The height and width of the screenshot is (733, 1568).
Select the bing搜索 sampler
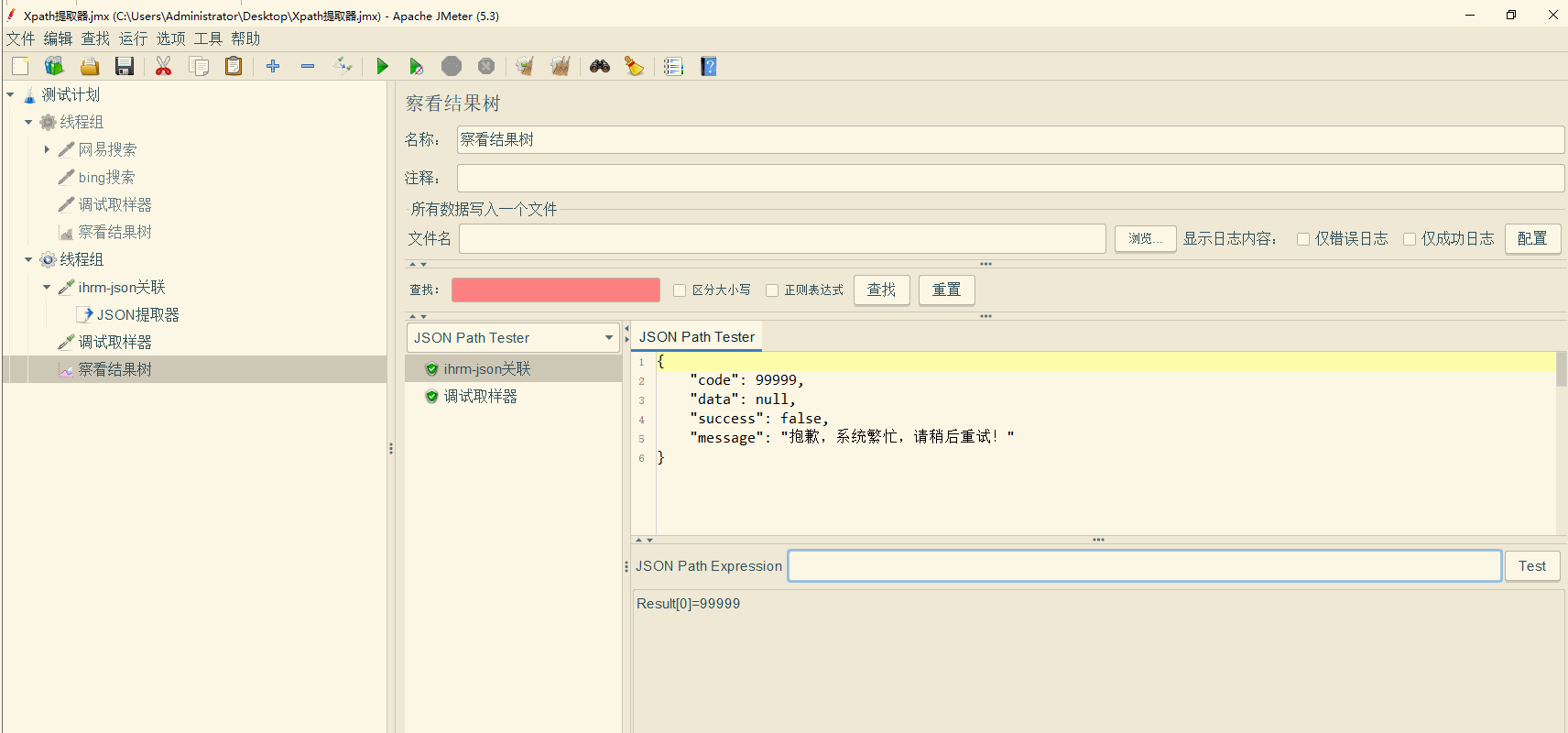(x=106, y=177)
